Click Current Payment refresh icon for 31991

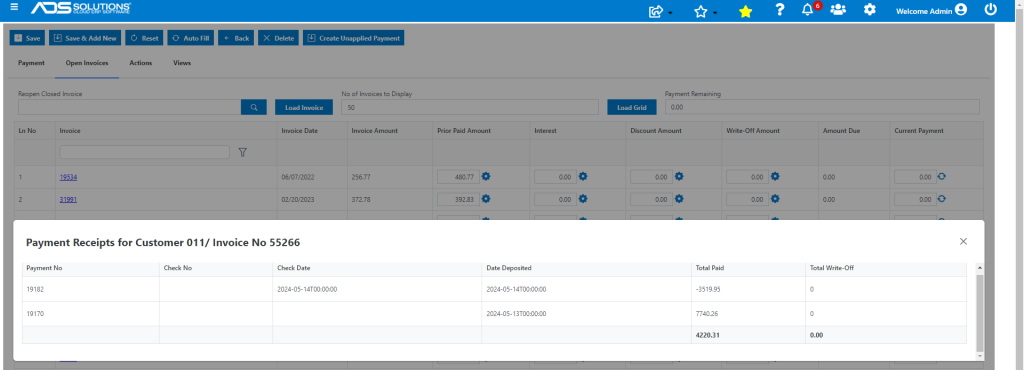pyautogui.click(x=942, y=199)
